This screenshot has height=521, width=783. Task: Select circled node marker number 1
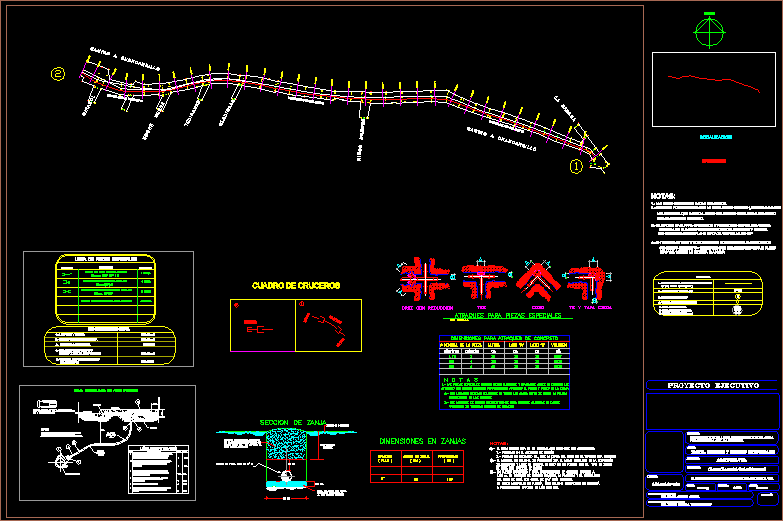(x=575, y=167)
